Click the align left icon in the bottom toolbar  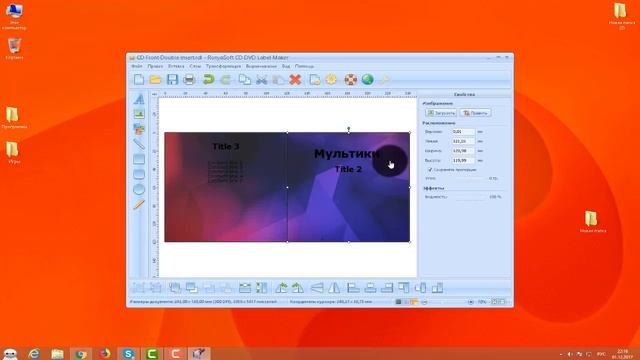(353, 288)
